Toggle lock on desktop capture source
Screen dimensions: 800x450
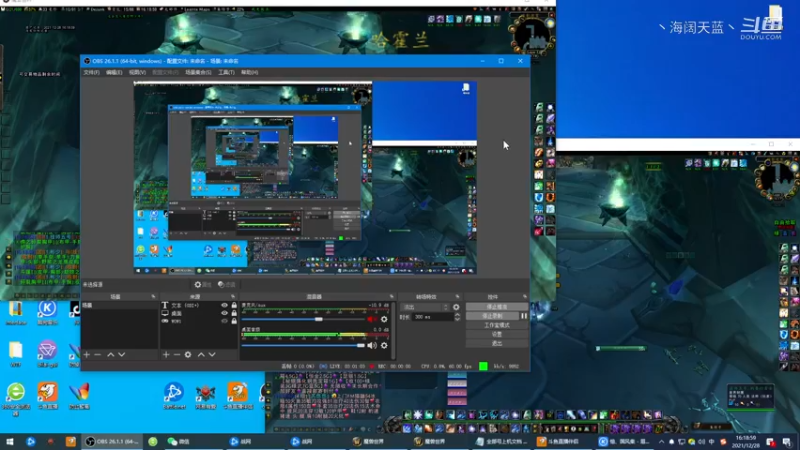[x=234, y=313]
